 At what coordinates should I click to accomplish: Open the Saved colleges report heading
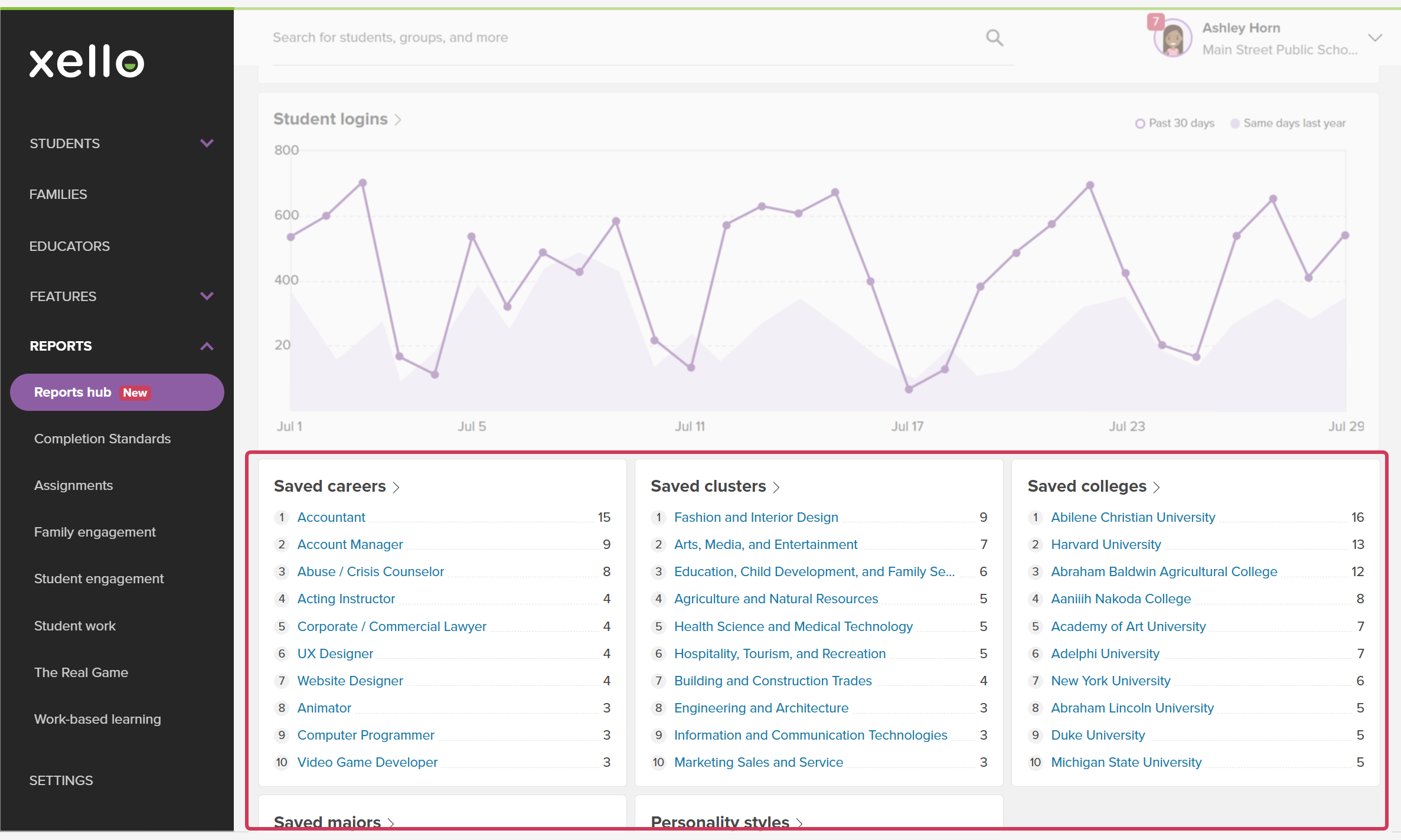(1087, 486)
